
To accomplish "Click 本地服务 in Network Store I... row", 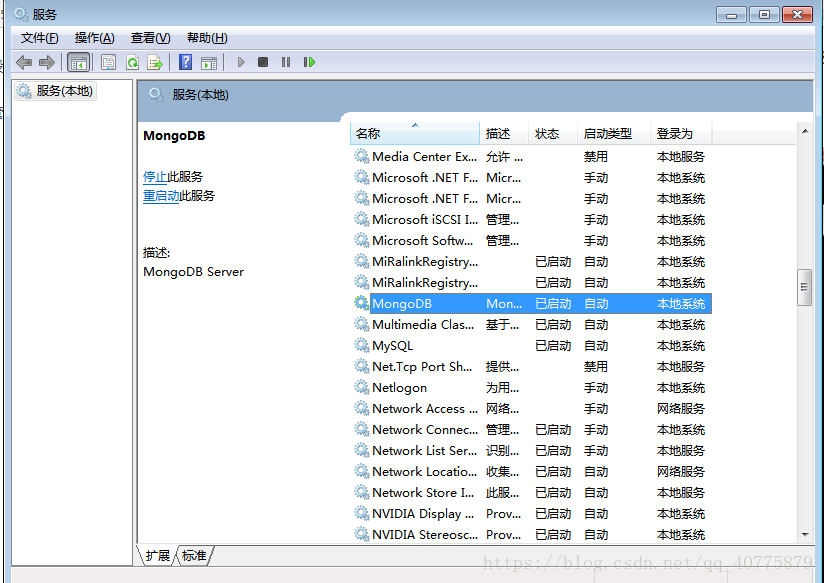I will [x=681, y=493].
